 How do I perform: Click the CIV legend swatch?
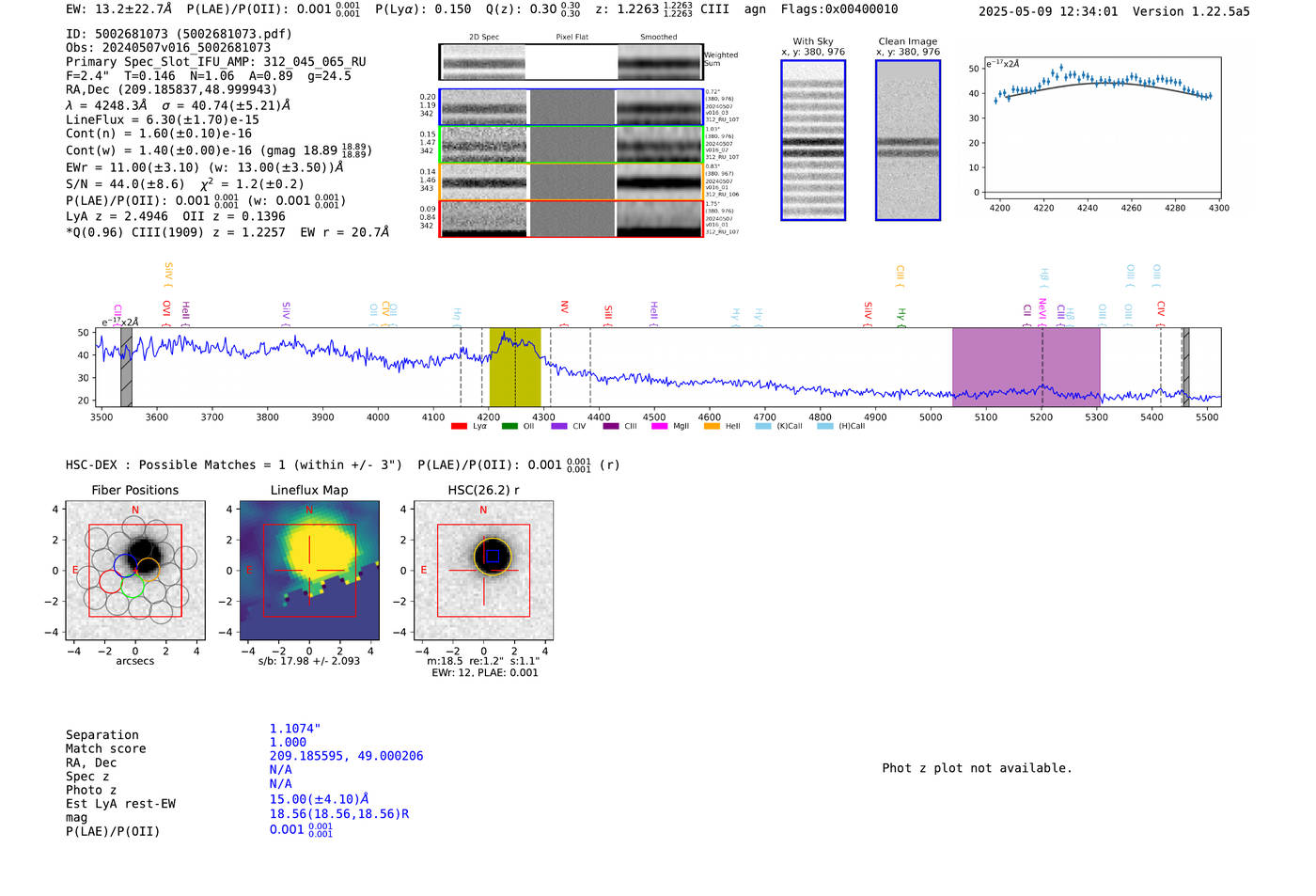(559, 426)
